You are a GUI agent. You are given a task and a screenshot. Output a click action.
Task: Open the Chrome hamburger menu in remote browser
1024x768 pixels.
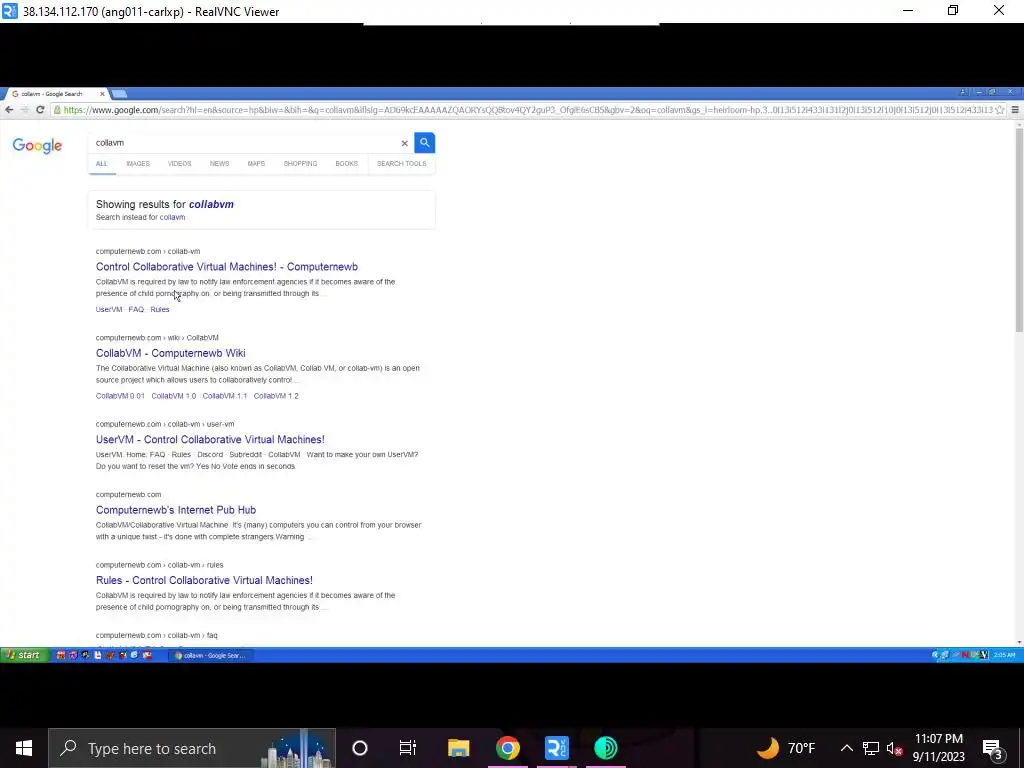tap(1015, 110)
